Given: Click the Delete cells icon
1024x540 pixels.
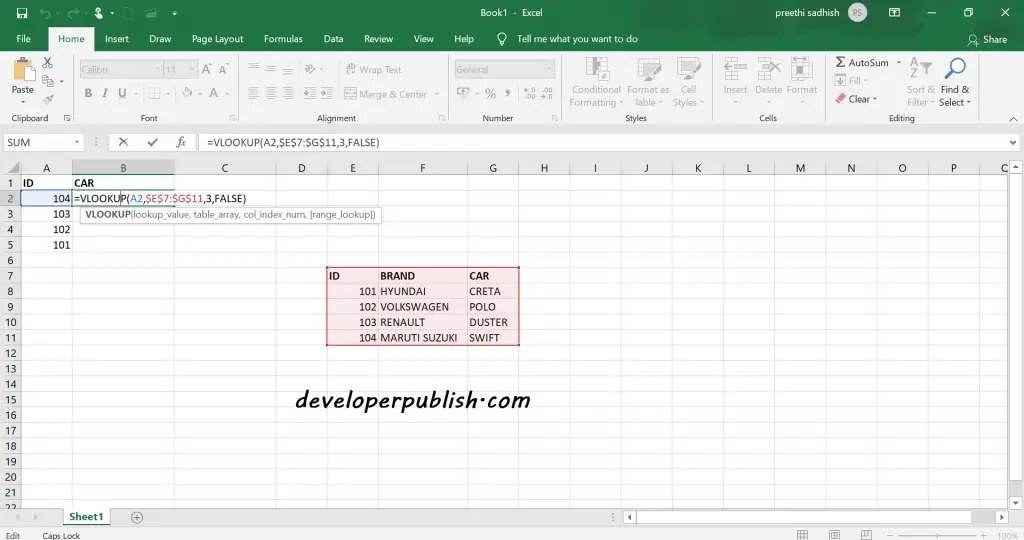Looking at the screenshot, I should (x=769, y=70).
